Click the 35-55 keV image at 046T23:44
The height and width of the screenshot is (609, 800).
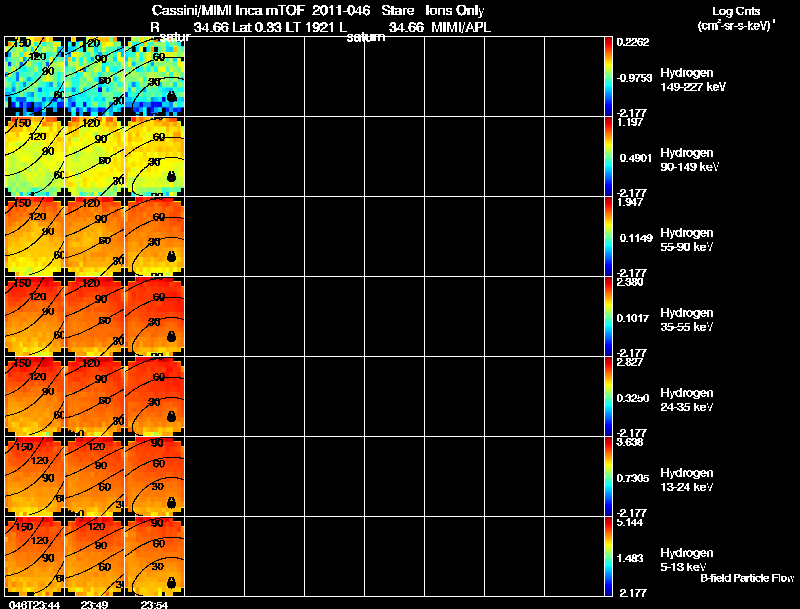click(35, 317)
